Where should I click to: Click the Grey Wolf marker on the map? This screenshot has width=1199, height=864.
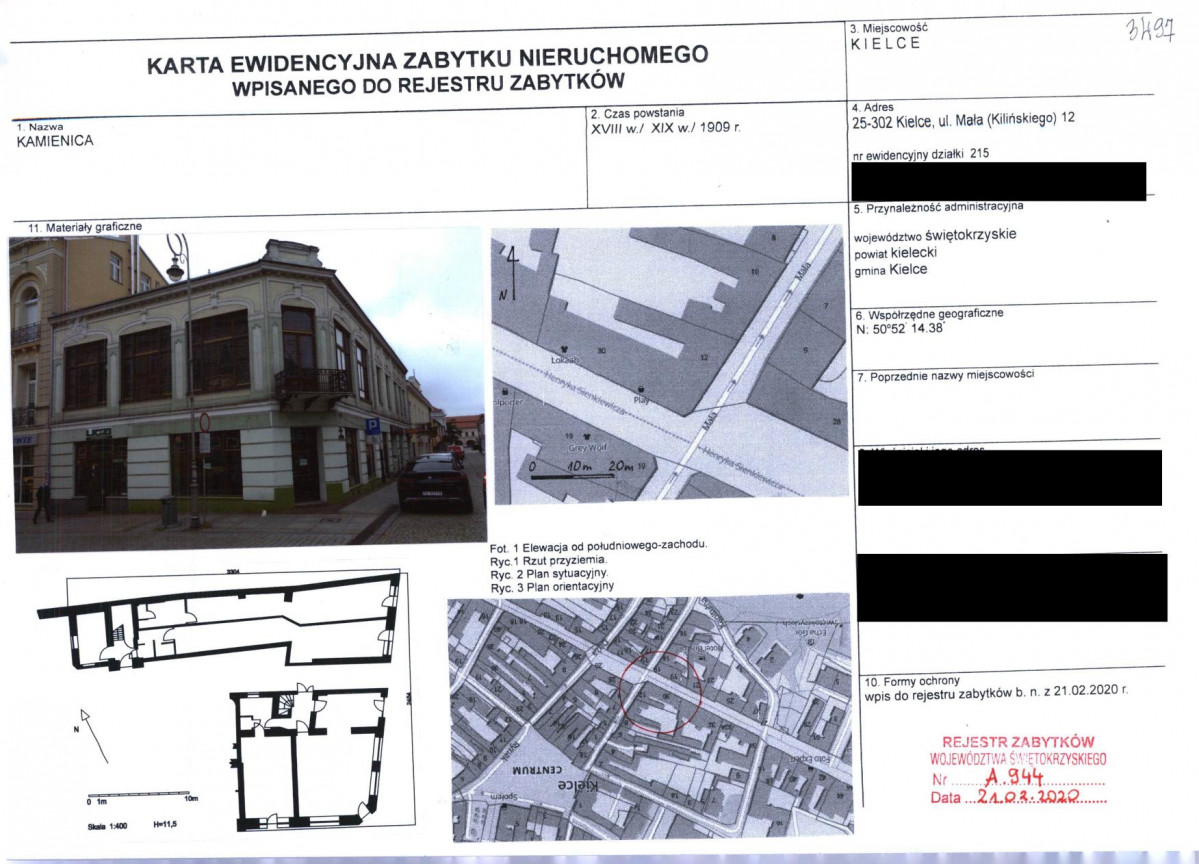tap(599, 440)
